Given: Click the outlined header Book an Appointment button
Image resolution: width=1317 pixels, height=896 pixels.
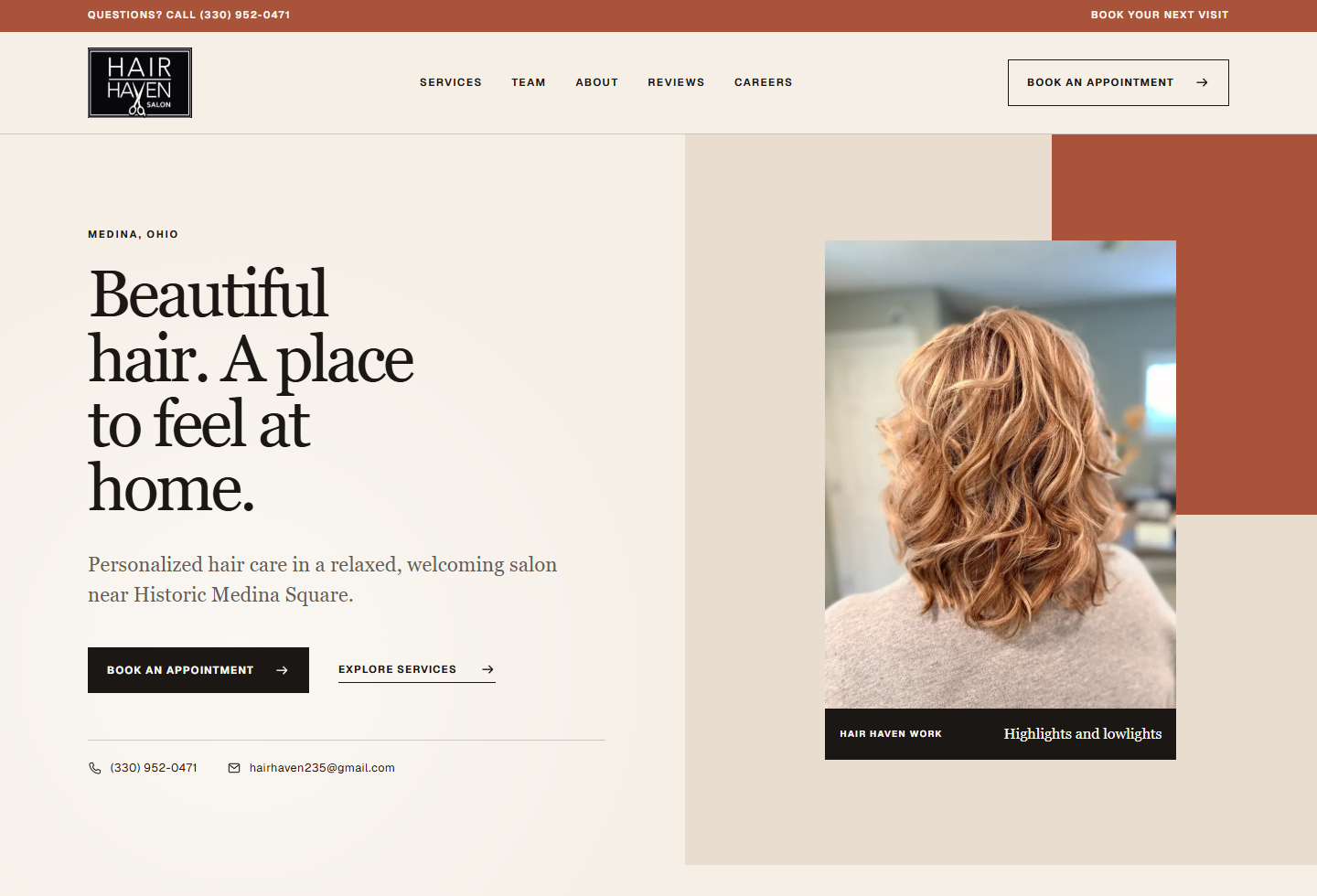Looking at the screenshot, I should coord(1119,82).
